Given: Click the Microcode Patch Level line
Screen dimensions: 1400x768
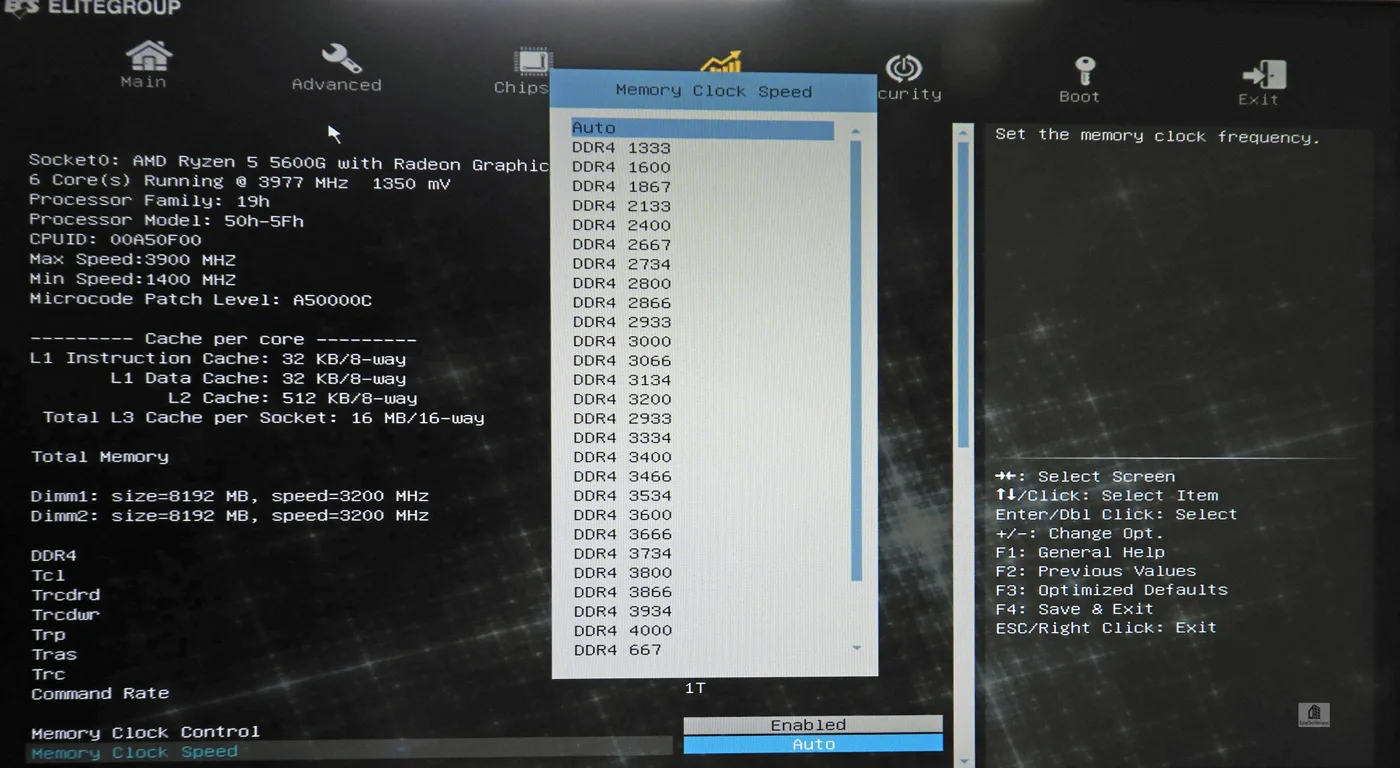Looking at the screenshot, I should point(201,299).
